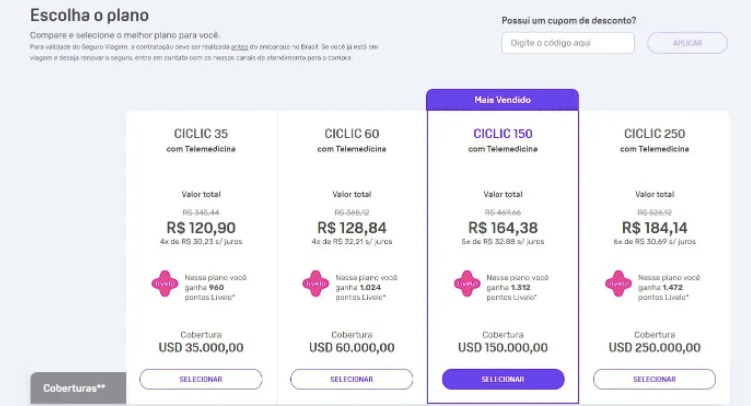Click the Livelo icon under CICLIC 250

pyautogui.click(x=618, y=283)
